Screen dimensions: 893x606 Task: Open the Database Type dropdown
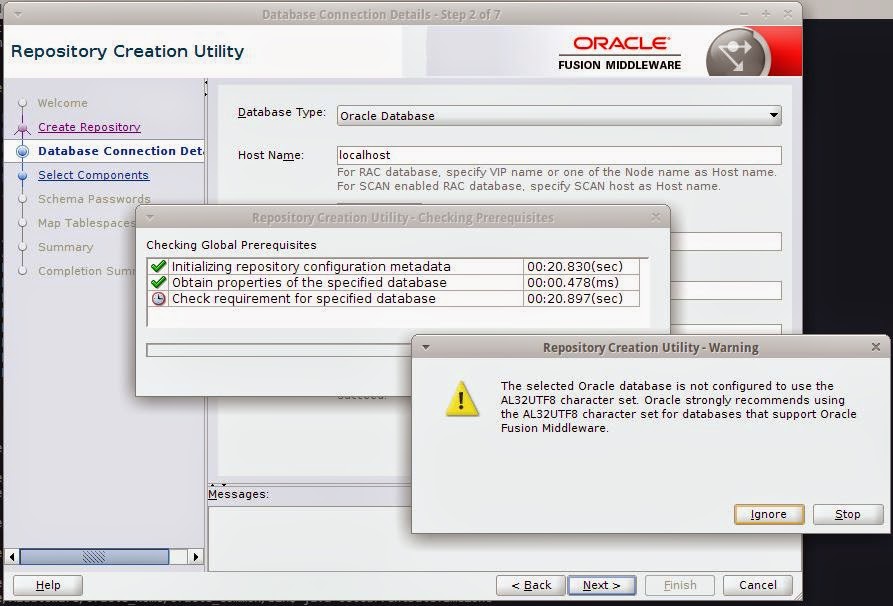tap(559, 116)
